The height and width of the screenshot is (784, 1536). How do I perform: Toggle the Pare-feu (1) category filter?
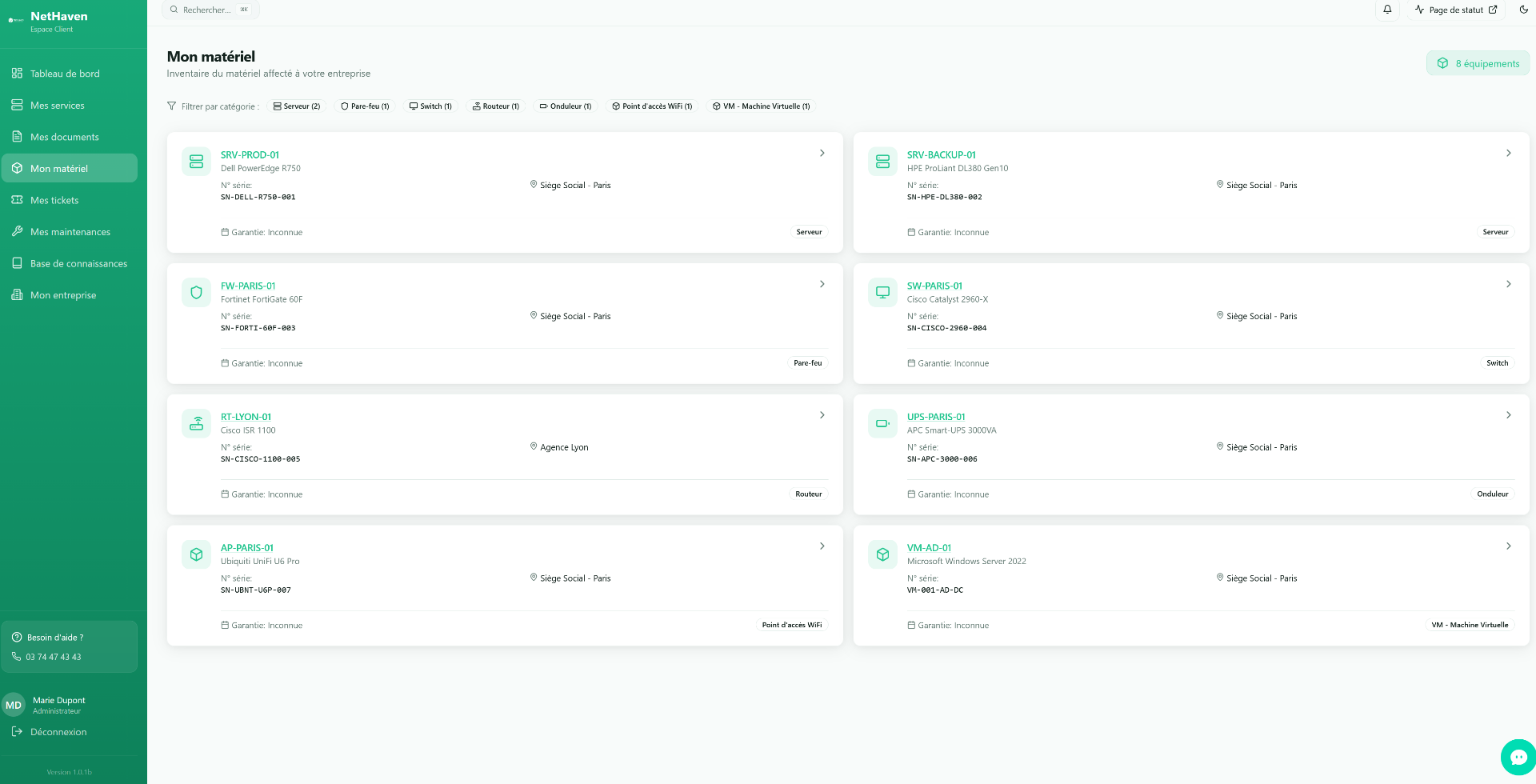pos(365,106)
